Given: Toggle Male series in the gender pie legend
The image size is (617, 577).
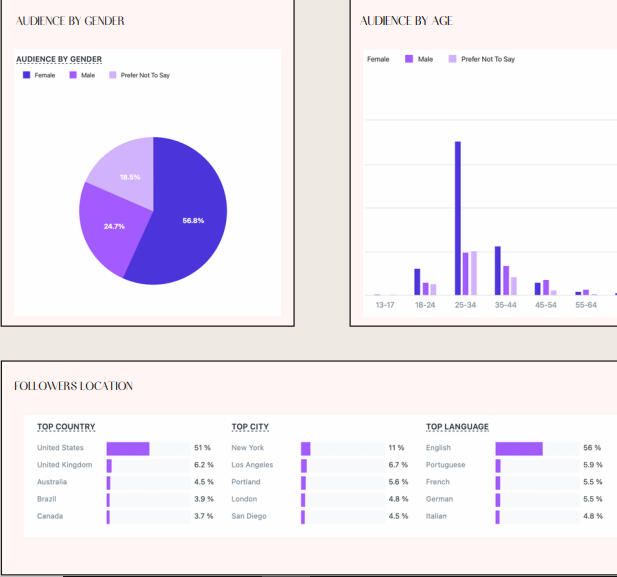Looking at the screenshot, I should [73, 75].
